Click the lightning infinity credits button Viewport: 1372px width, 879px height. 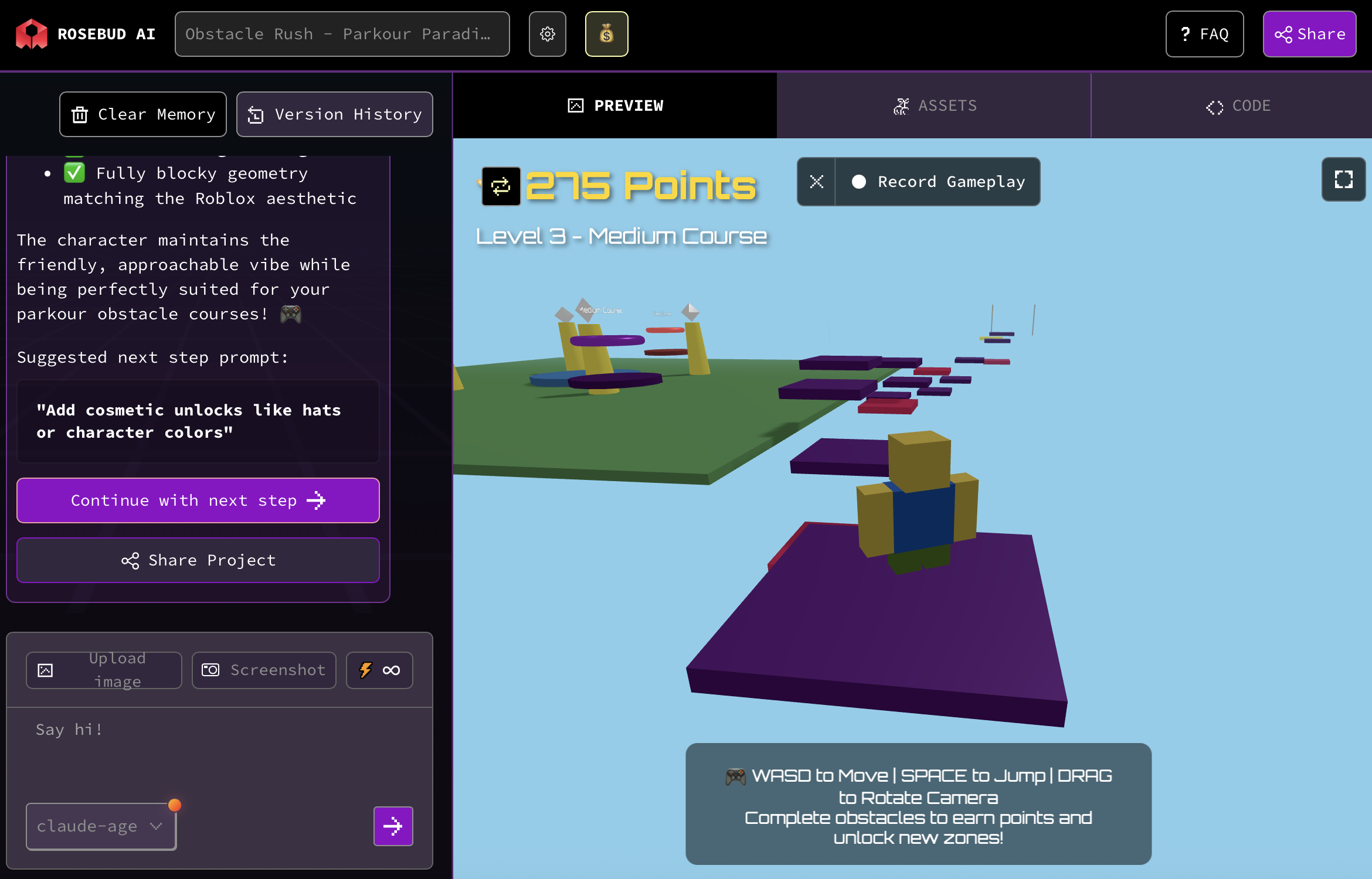tap(379, 670)
